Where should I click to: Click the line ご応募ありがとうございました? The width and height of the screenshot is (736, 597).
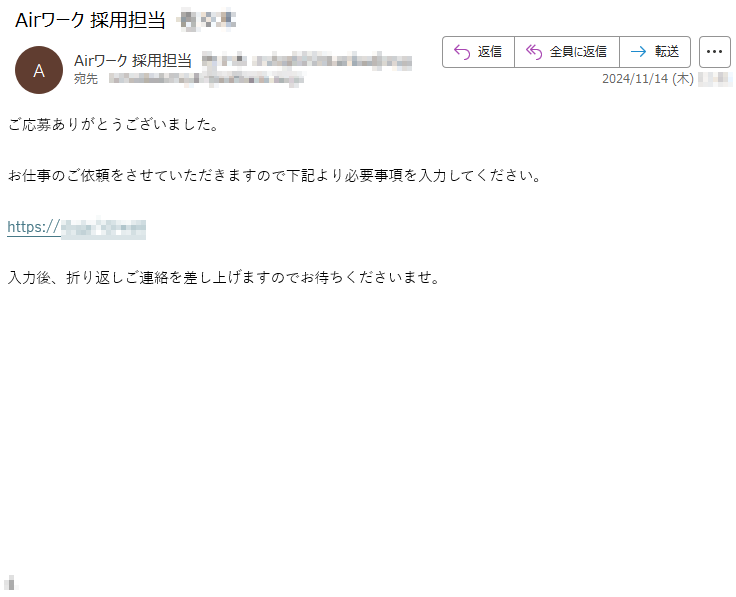(113, 124)
